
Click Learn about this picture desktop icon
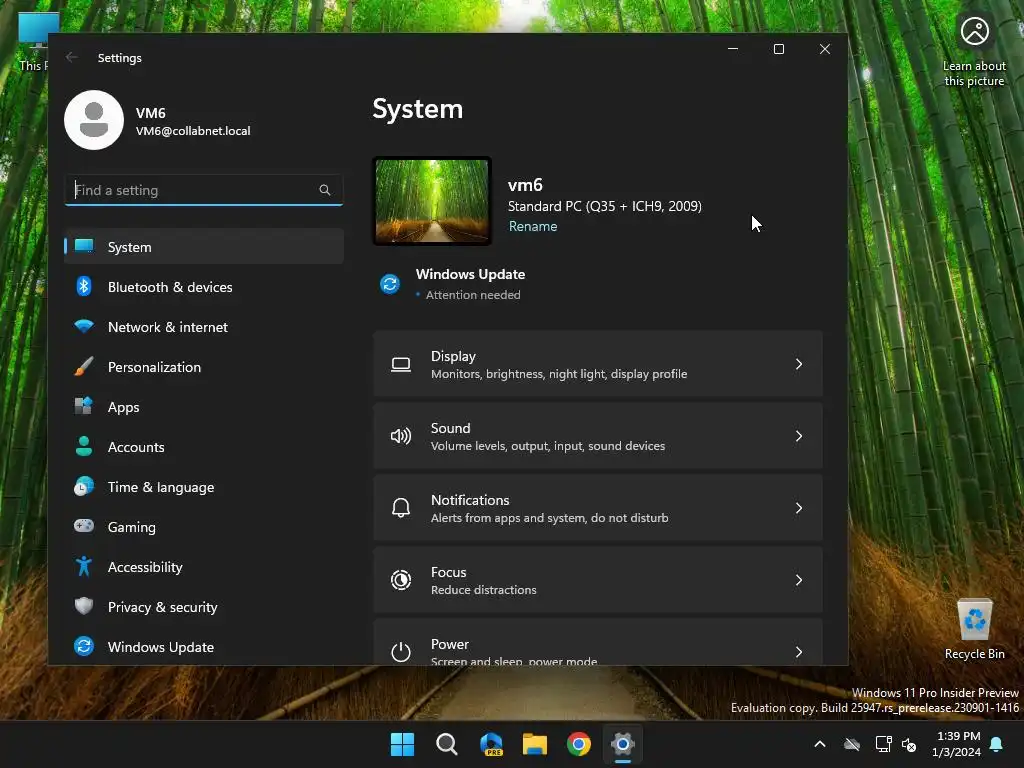tap(974, 50)
